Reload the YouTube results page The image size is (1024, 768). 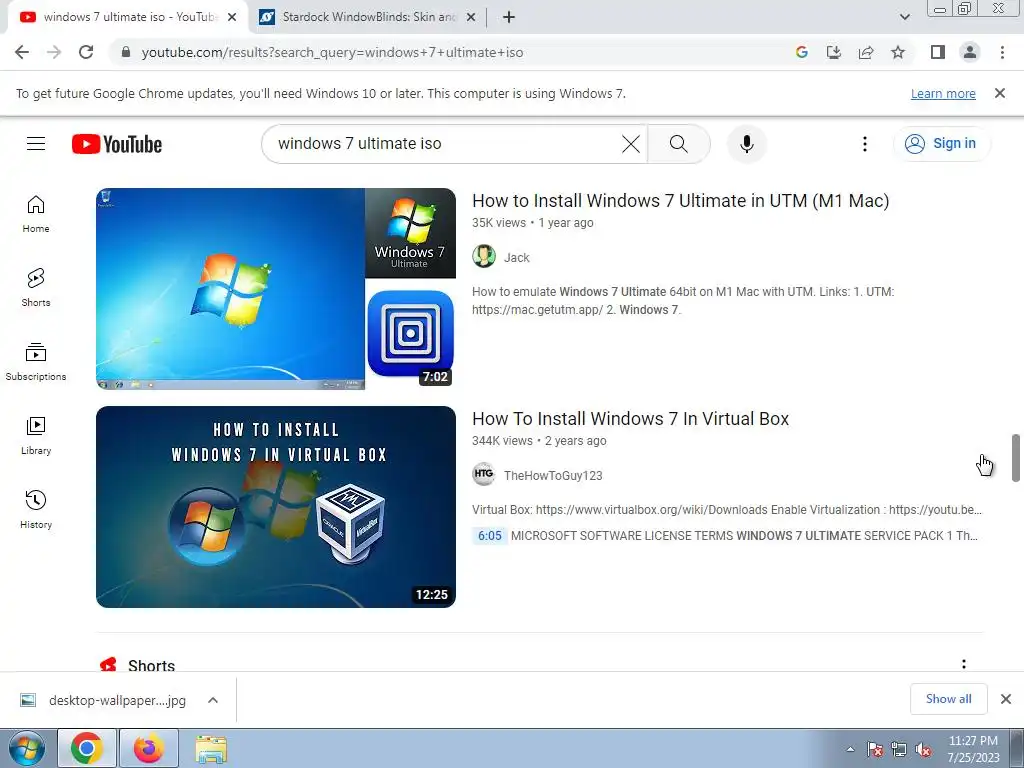coord(86,52)
